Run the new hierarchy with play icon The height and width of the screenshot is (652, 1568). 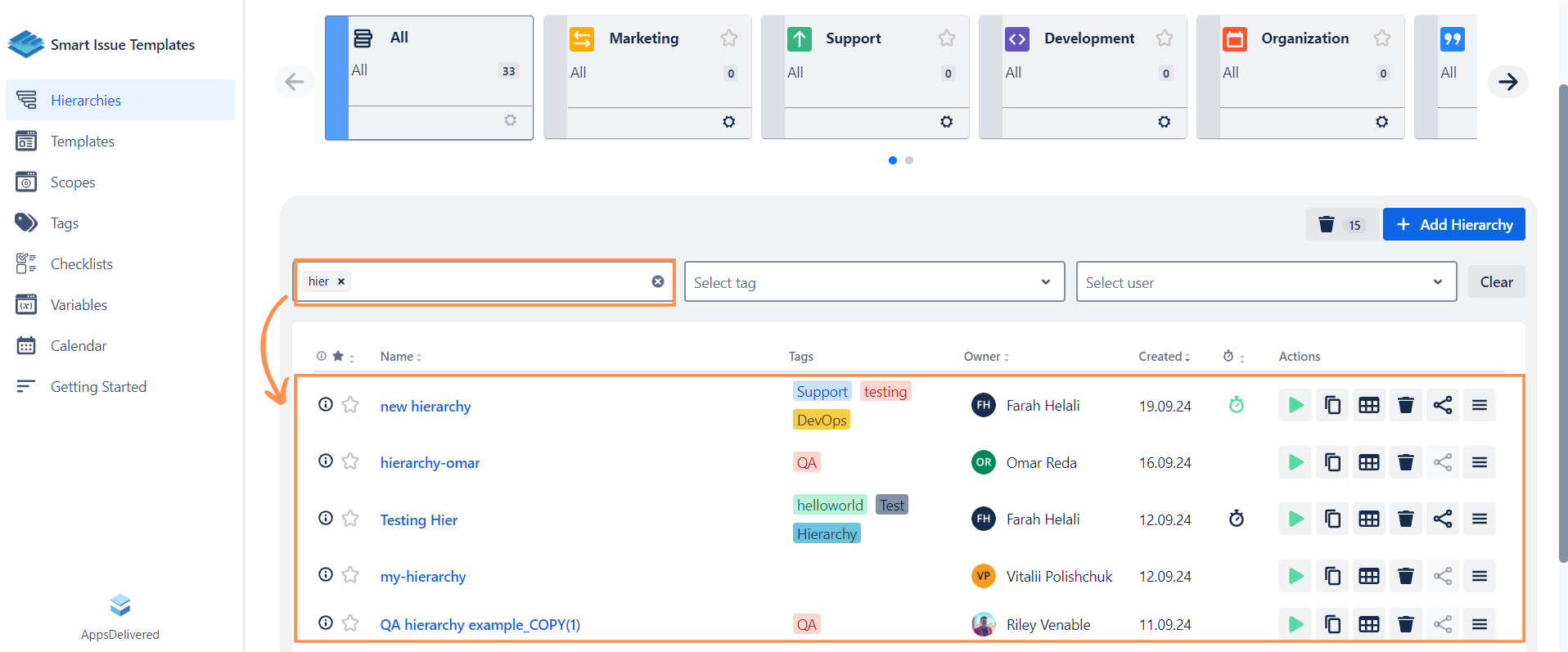click(x=1295, y=406)
